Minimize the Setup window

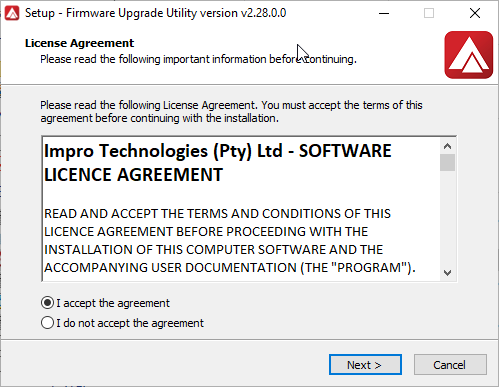tap(384, 13)
